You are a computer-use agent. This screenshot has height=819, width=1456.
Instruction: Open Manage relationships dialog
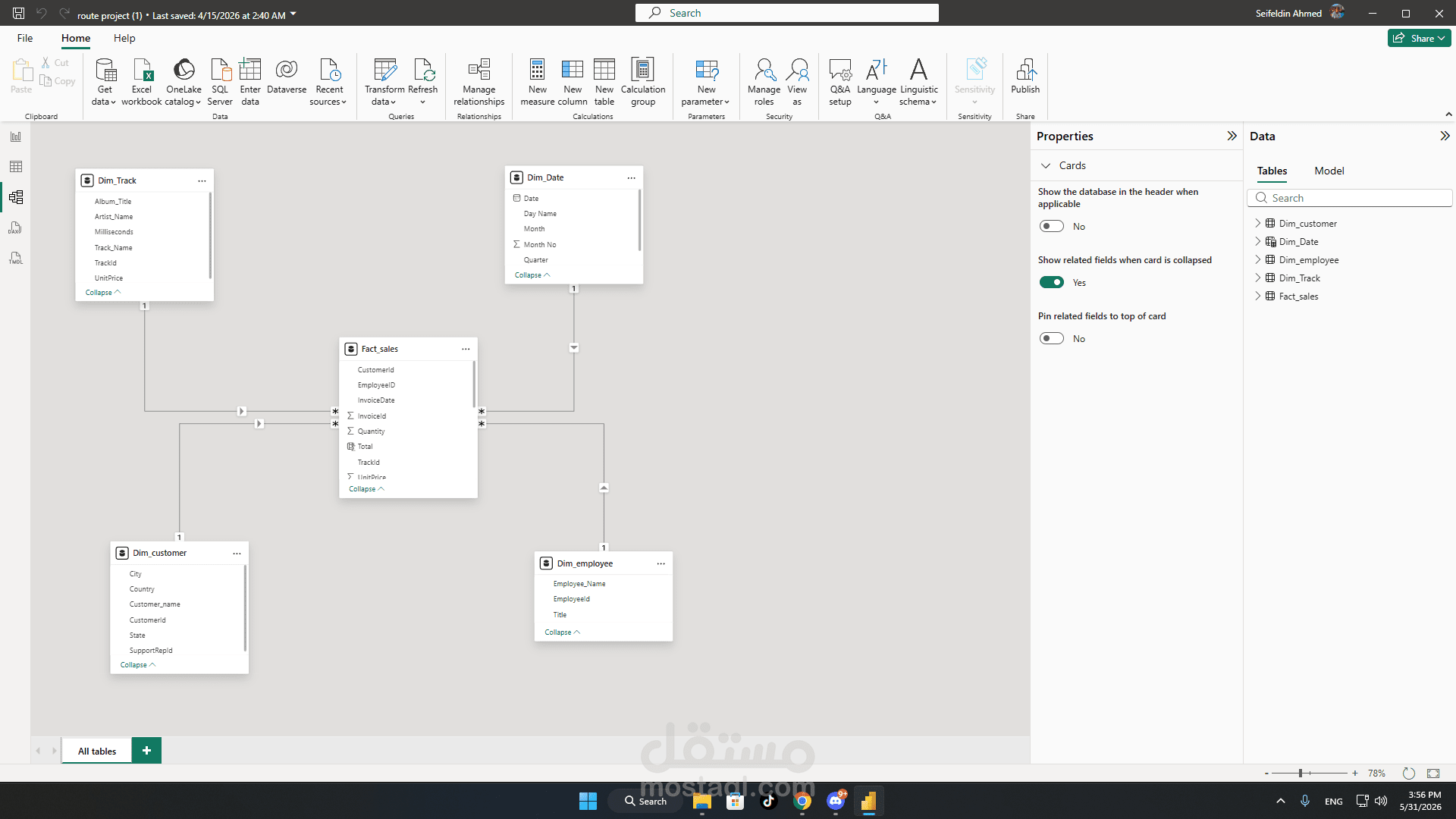479,82
